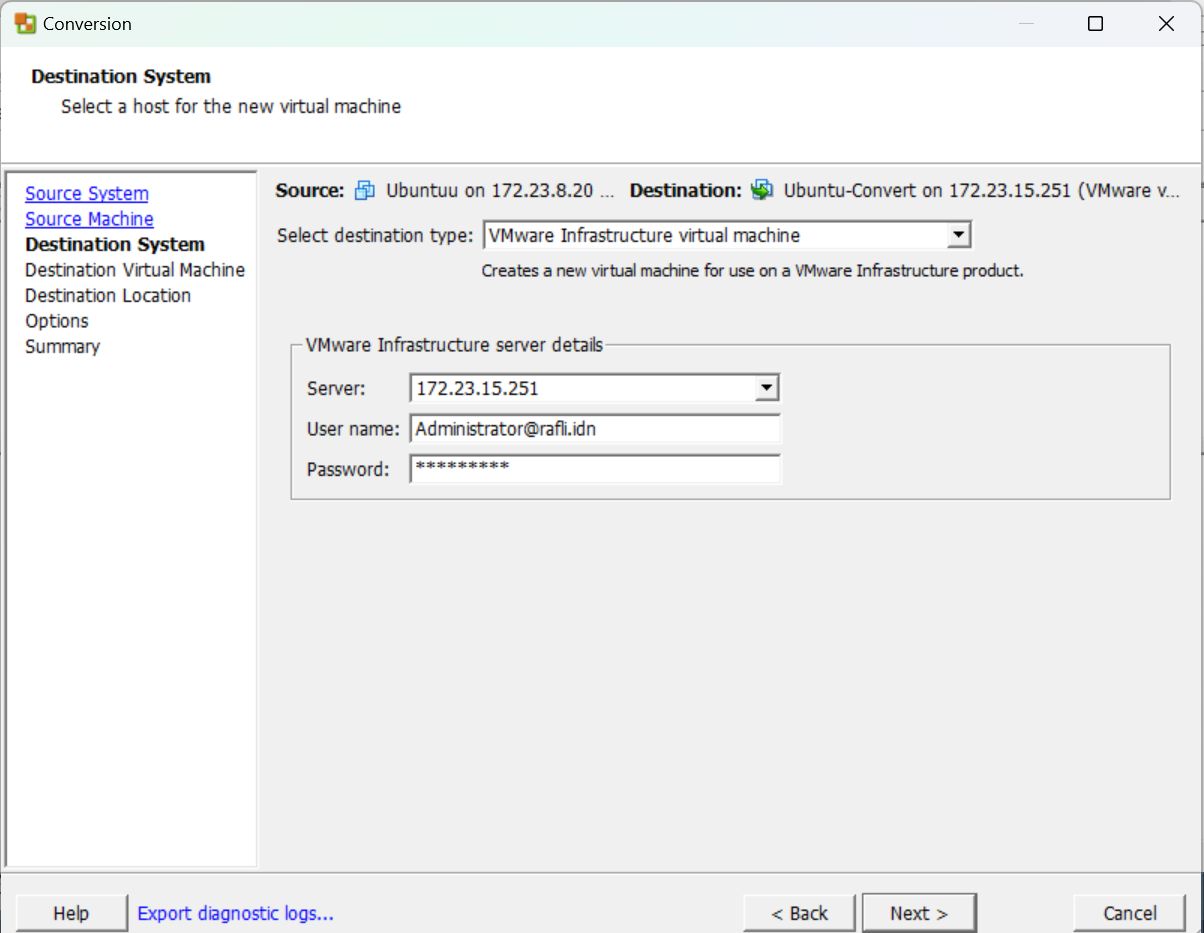This screenshot has width=1204, height=933.
Task: Click the destination server icon beside Ubuntu-Convert
Action: (x=763, y=190)
